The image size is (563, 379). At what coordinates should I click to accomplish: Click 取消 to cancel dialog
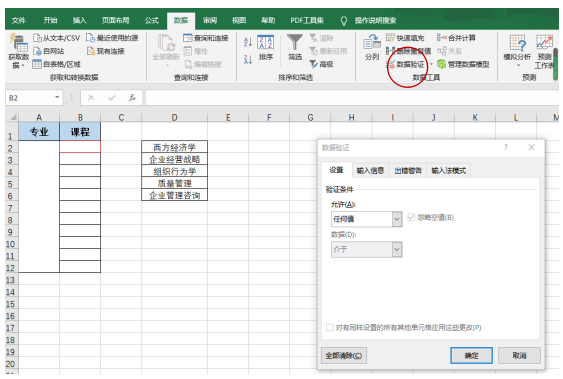(x=519, y=356)
